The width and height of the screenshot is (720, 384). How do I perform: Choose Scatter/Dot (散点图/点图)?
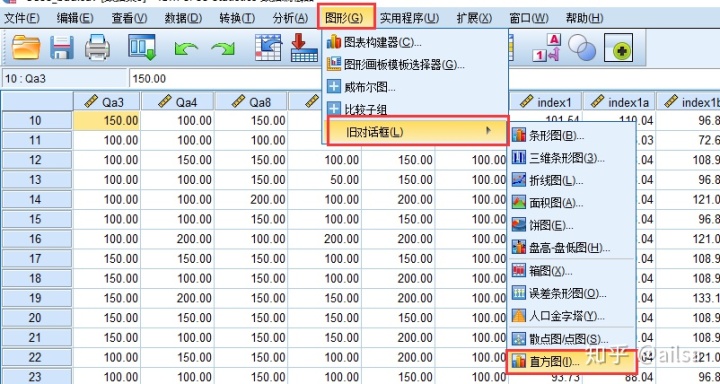point(571,339)
